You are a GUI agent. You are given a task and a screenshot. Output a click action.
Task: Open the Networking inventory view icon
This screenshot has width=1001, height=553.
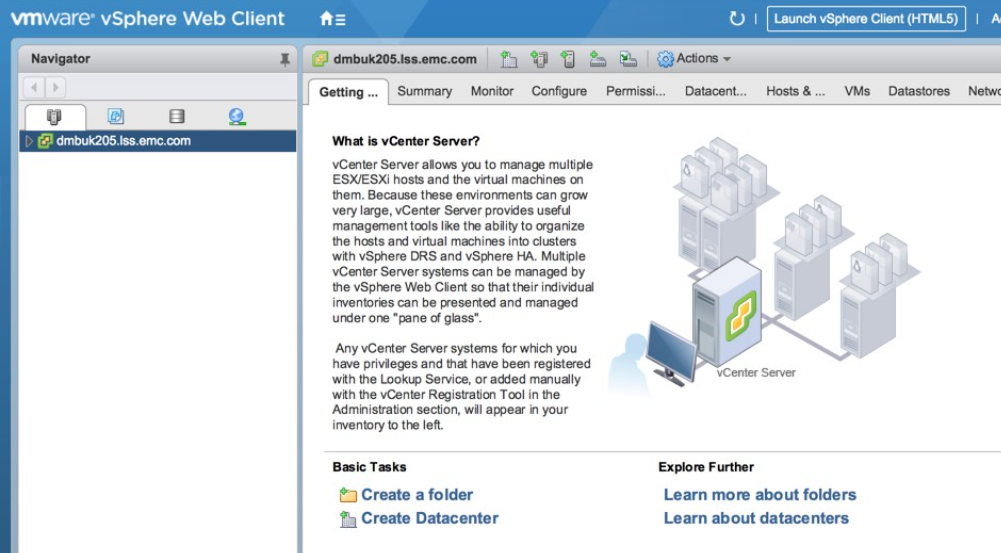pyautogui.click(x=236, y=117)
